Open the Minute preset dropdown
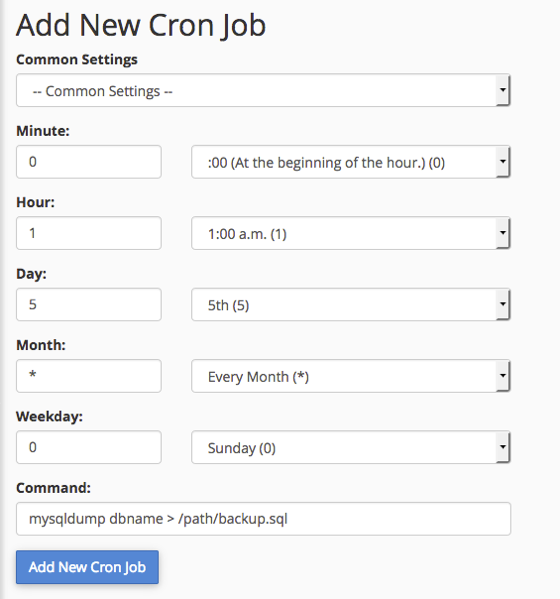The width and height of the screenshot is (560, 599). tap(351, 162)
